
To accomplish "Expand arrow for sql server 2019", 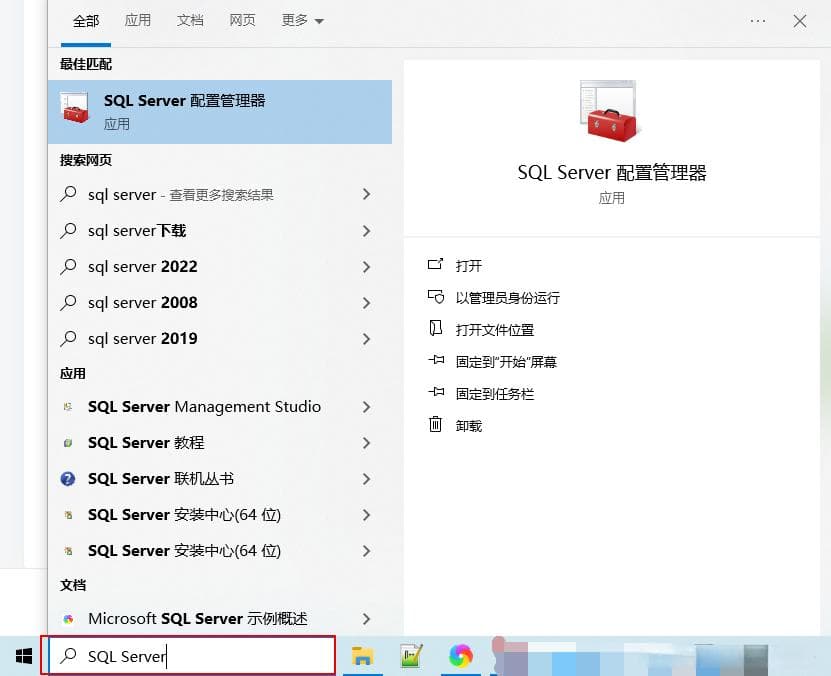I will tap(366, 339).
